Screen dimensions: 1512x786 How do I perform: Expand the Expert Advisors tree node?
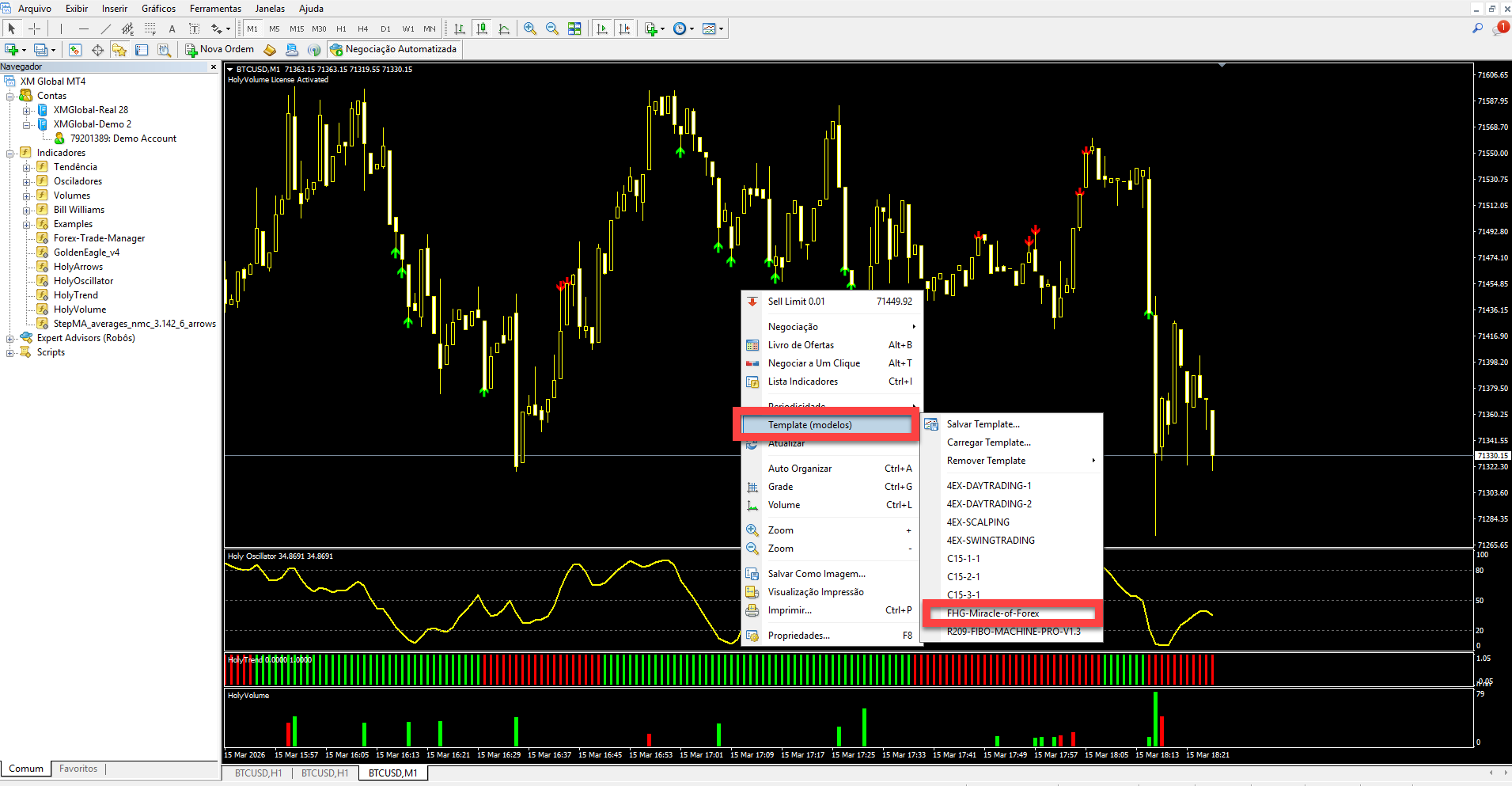click(10, 339)
